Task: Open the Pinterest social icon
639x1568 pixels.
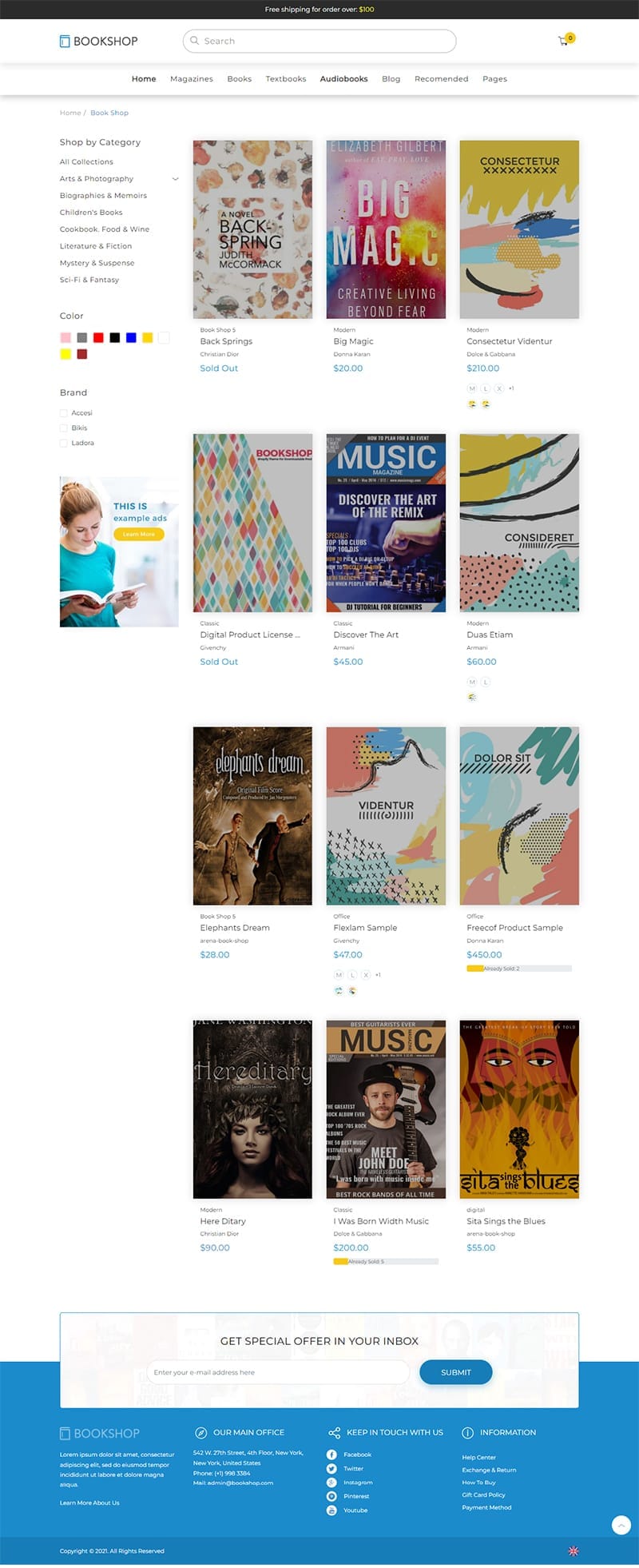Action: pyautogui.click(x=331, y=1496)
